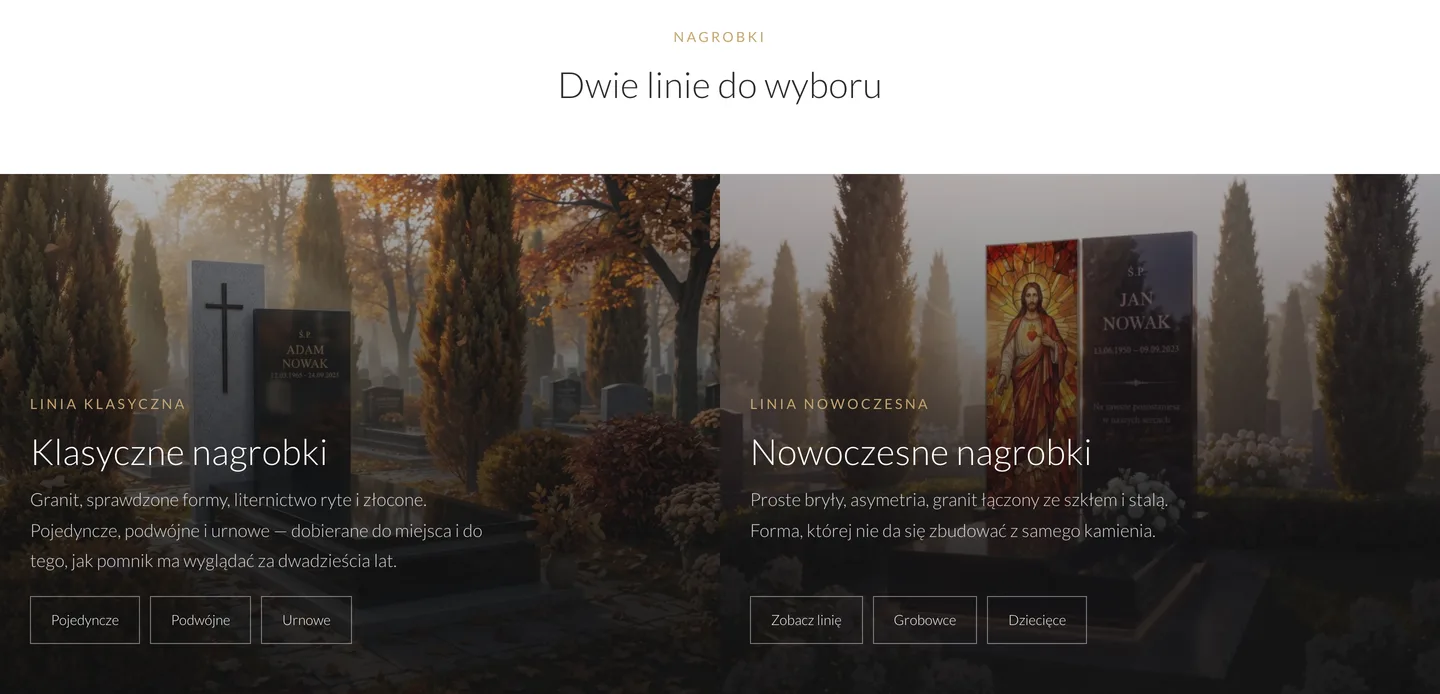Image resolution: width=1440 pixels, height=694 pixels.
Task: Click the Klasyczne nagrobki heading
Action: pyautogui.click(x=179, y=452)
